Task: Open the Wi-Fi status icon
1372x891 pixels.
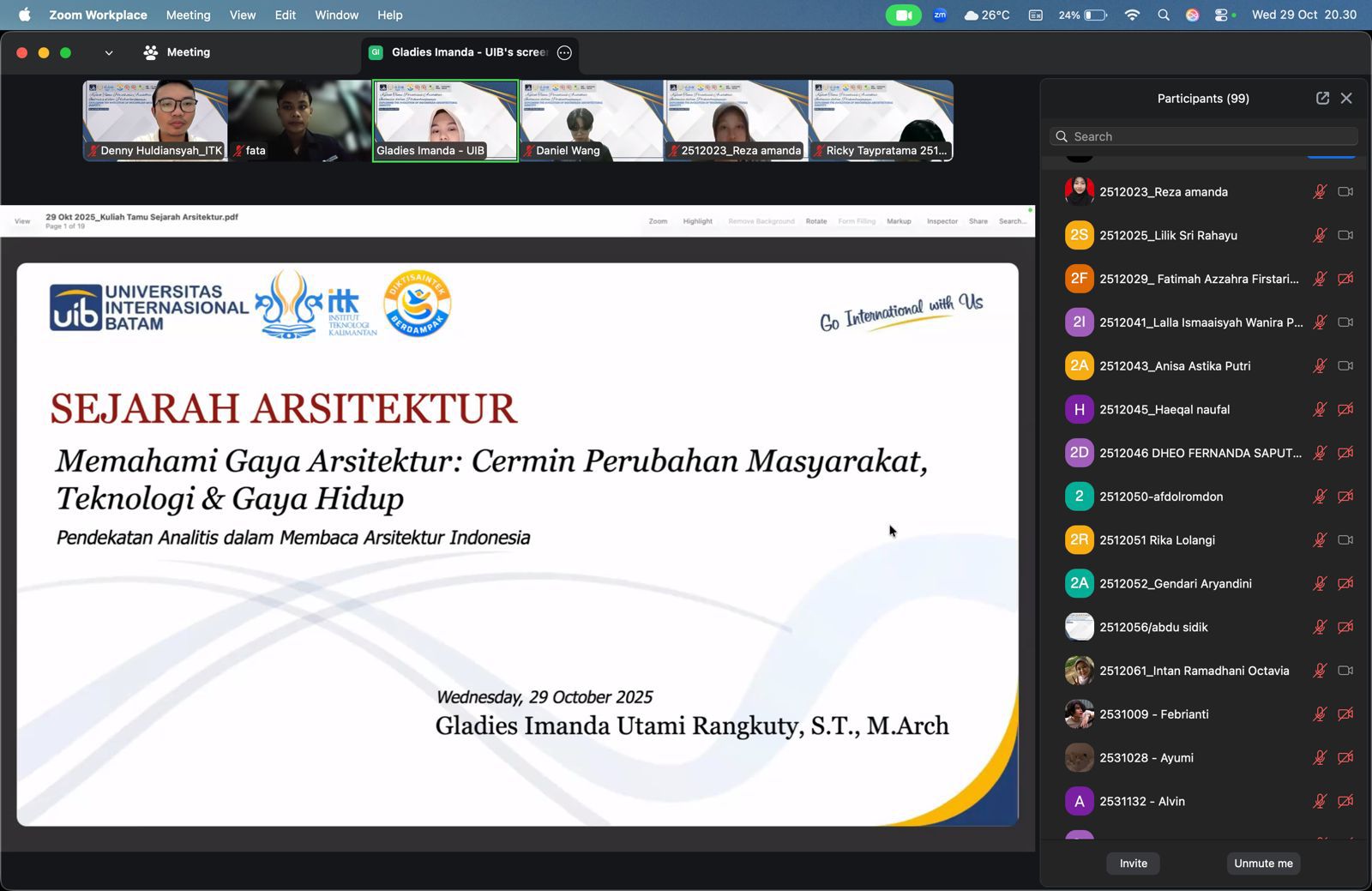Action: 1132,15
